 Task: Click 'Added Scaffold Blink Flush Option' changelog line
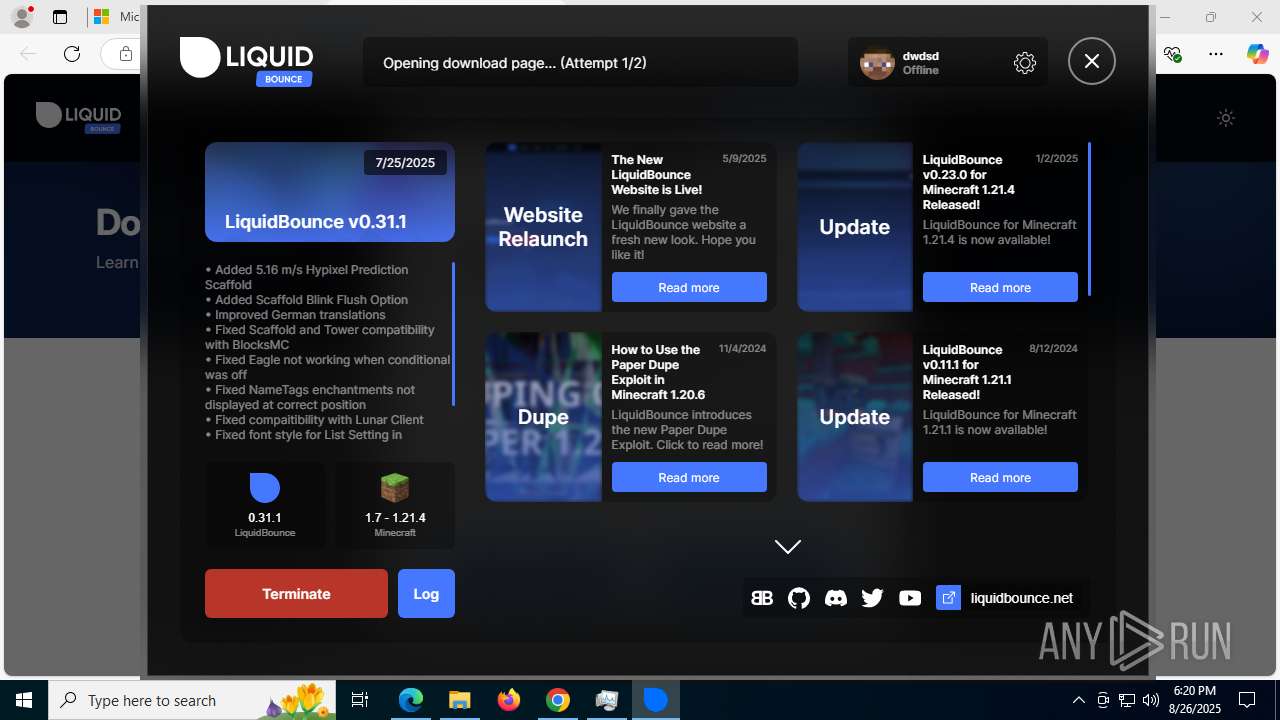[x=307, y=300]
